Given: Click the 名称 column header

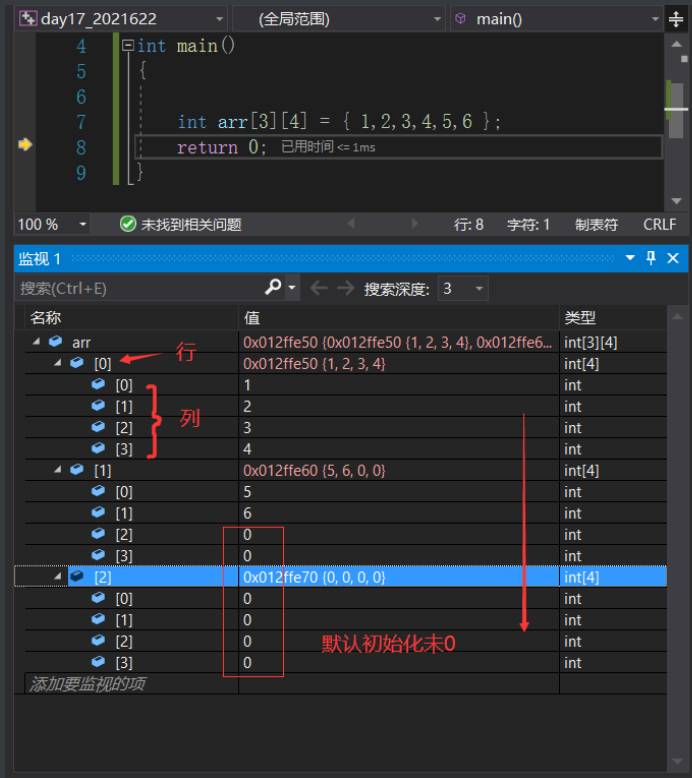Looking at the screenshot, I should (45, 318).
